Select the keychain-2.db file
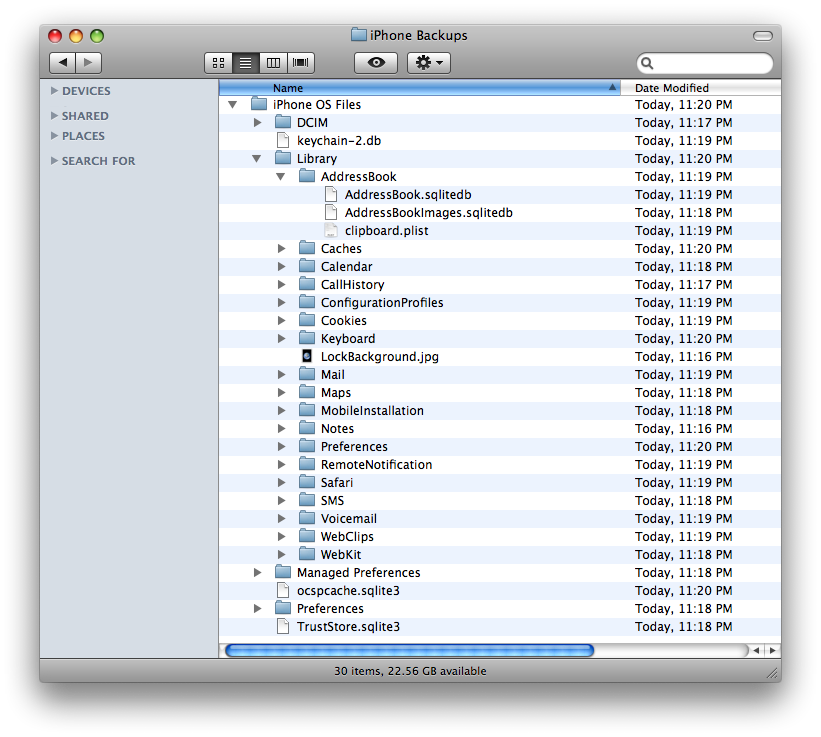The image size is (821, 737). [x=338, y=141]
